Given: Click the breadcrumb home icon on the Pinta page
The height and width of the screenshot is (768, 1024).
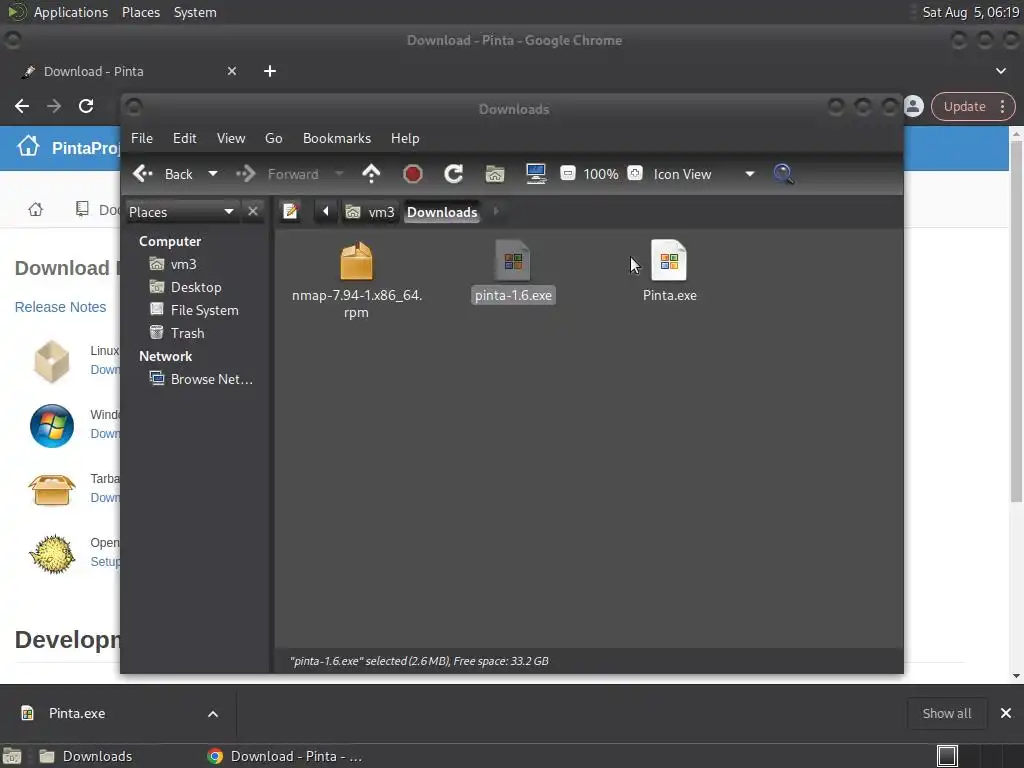Looking at the screenshot, I should pyautogui.click(x=35, y=210).
